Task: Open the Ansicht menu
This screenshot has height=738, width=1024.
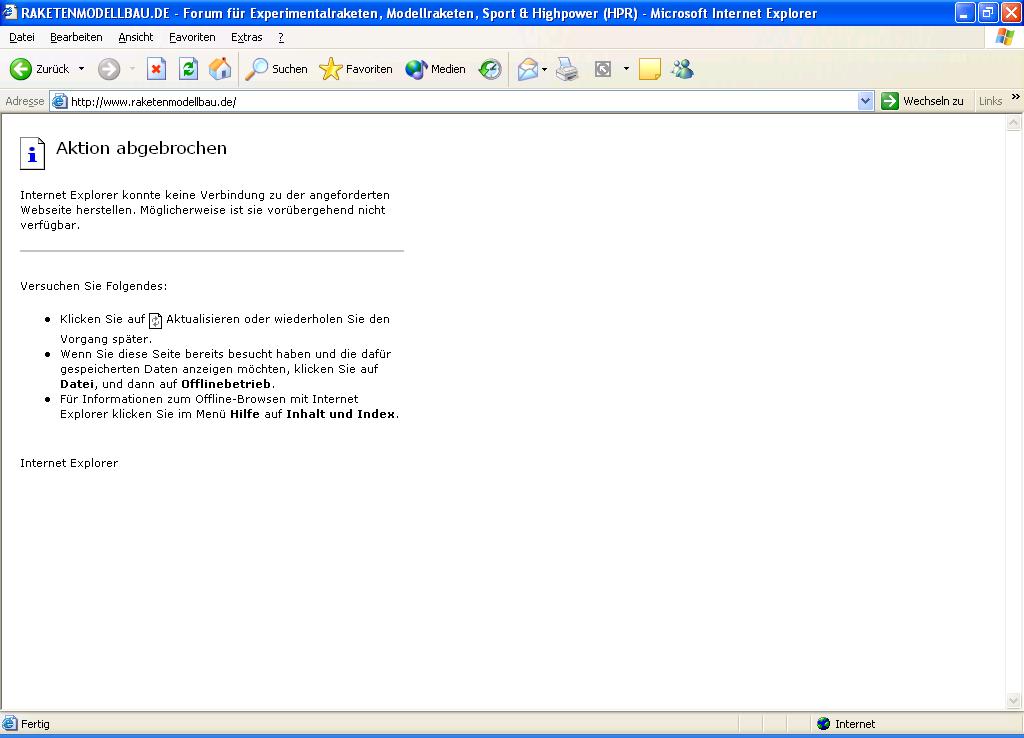Action: tap(136, 37)
